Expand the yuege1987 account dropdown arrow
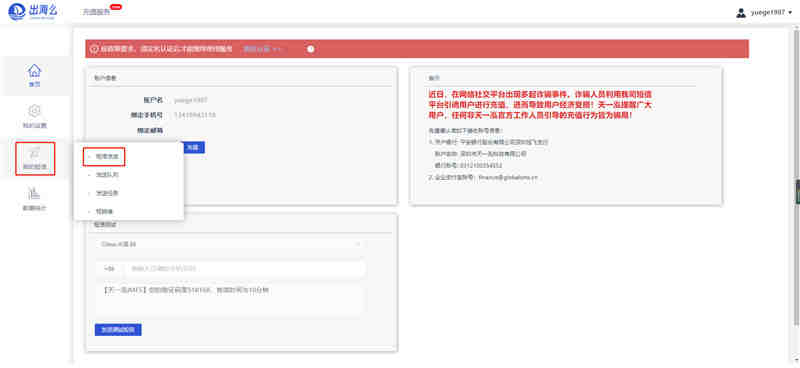800x368 pixels. pyautogui.click(x=790, y=13)
